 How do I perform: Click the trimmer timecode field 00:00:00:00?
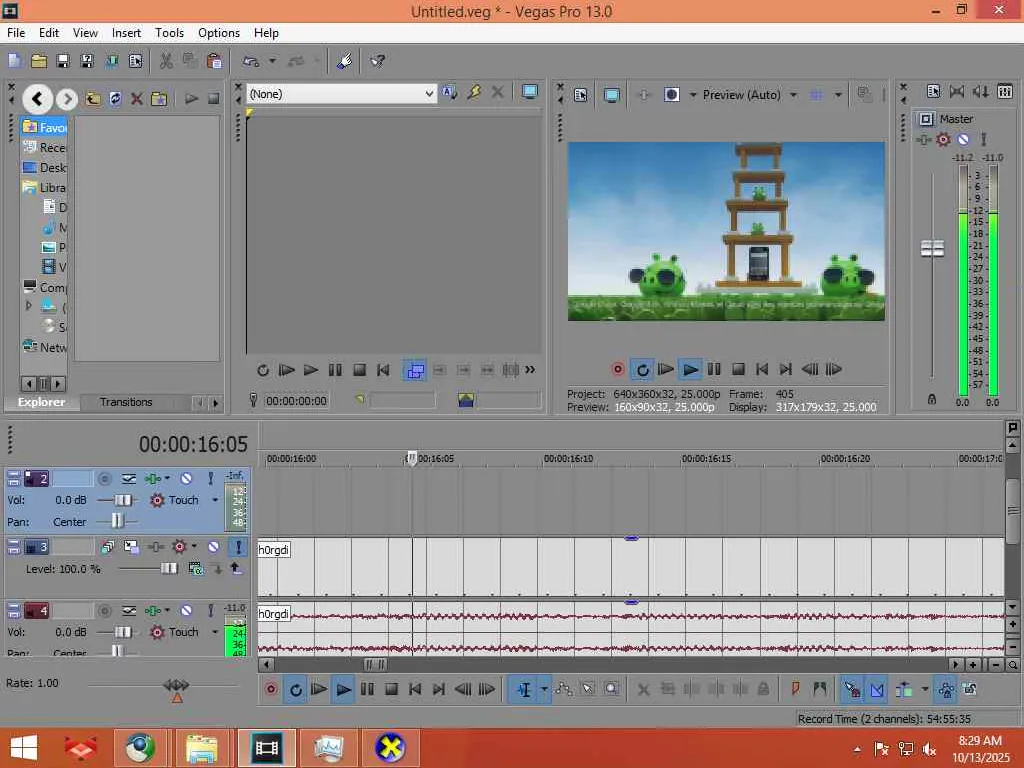pos(296,401)
